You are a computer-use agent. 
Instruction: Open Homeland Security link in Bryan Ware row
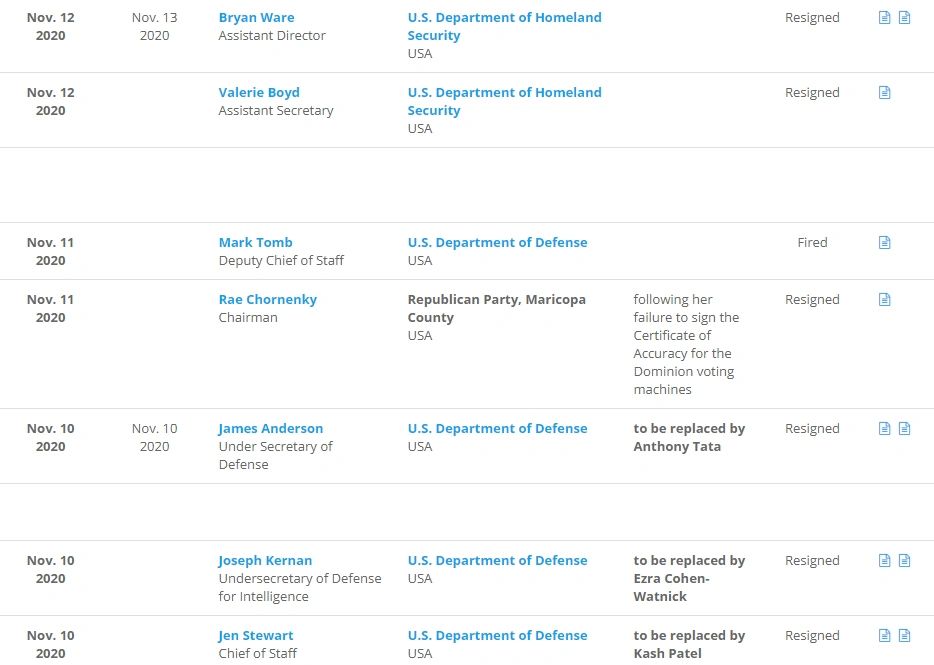pyautogui.click(x=504, y=26)
